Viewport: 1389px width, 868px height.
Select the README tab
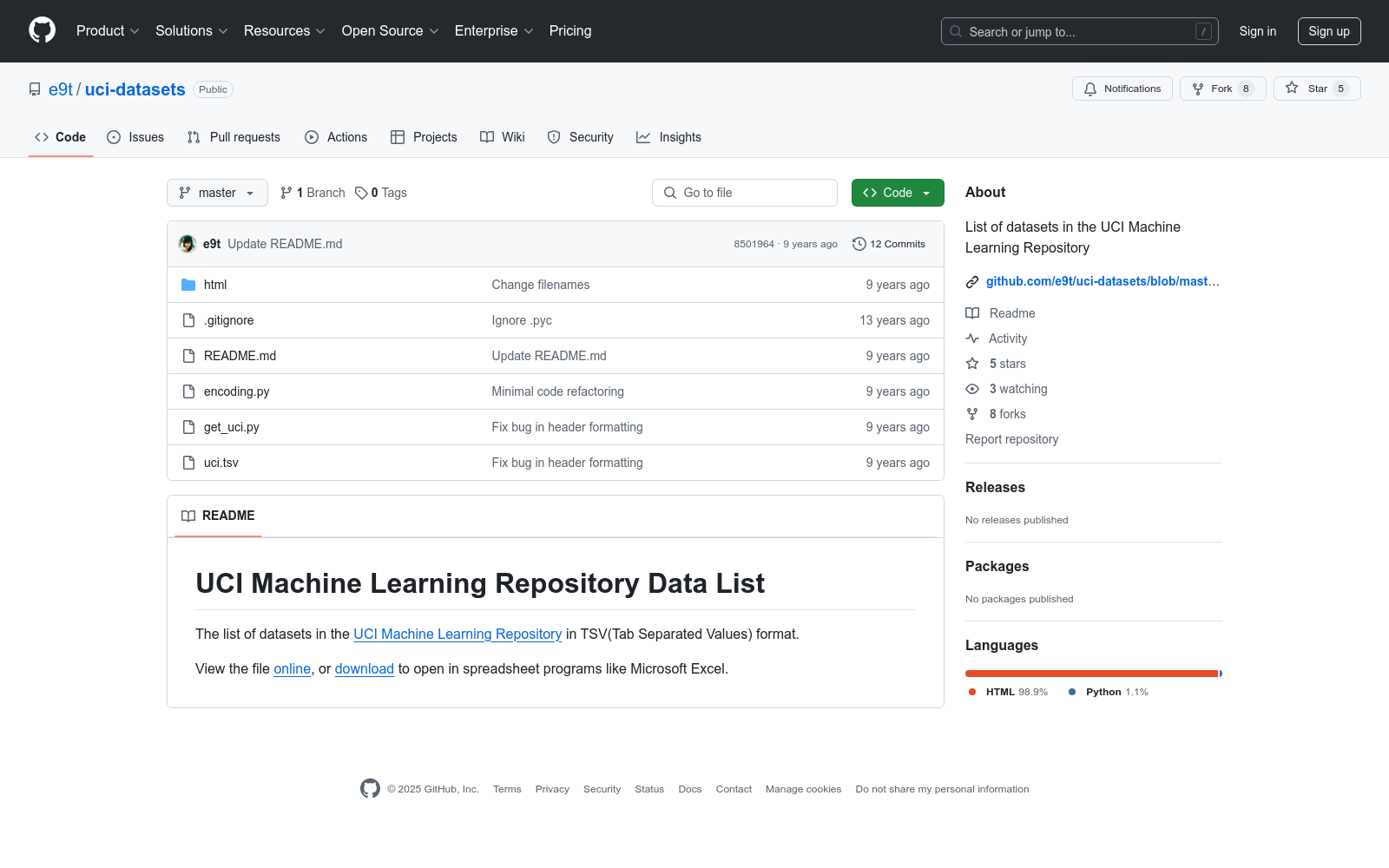pos(218,516)
